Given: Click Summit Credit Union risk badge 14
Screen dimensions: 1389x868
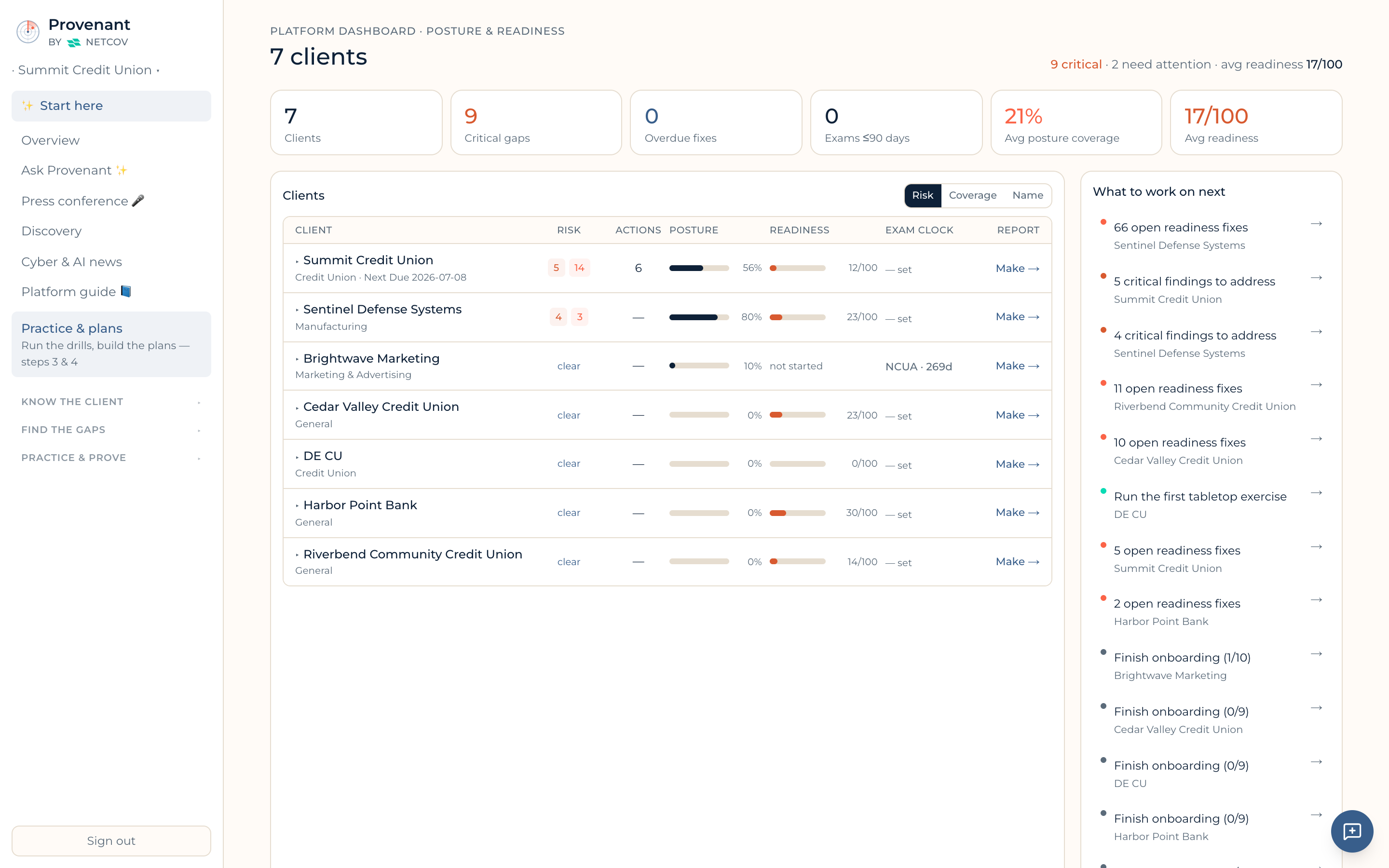Looking at the screenshot, I should pyautogui.click(x=579, y=268).
